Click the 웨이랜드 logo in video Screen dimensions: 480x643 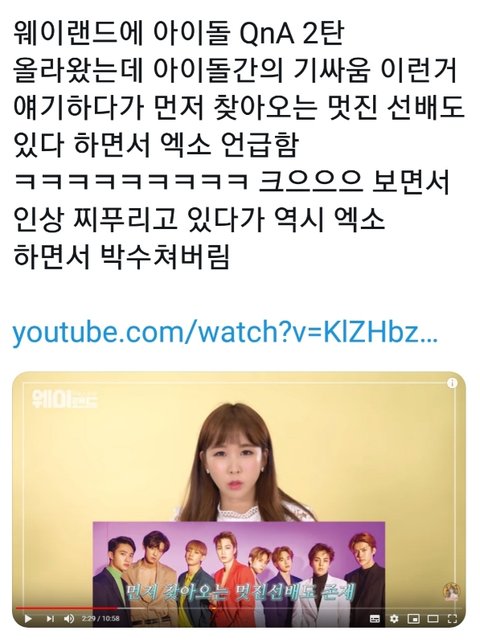pos(65,398)
